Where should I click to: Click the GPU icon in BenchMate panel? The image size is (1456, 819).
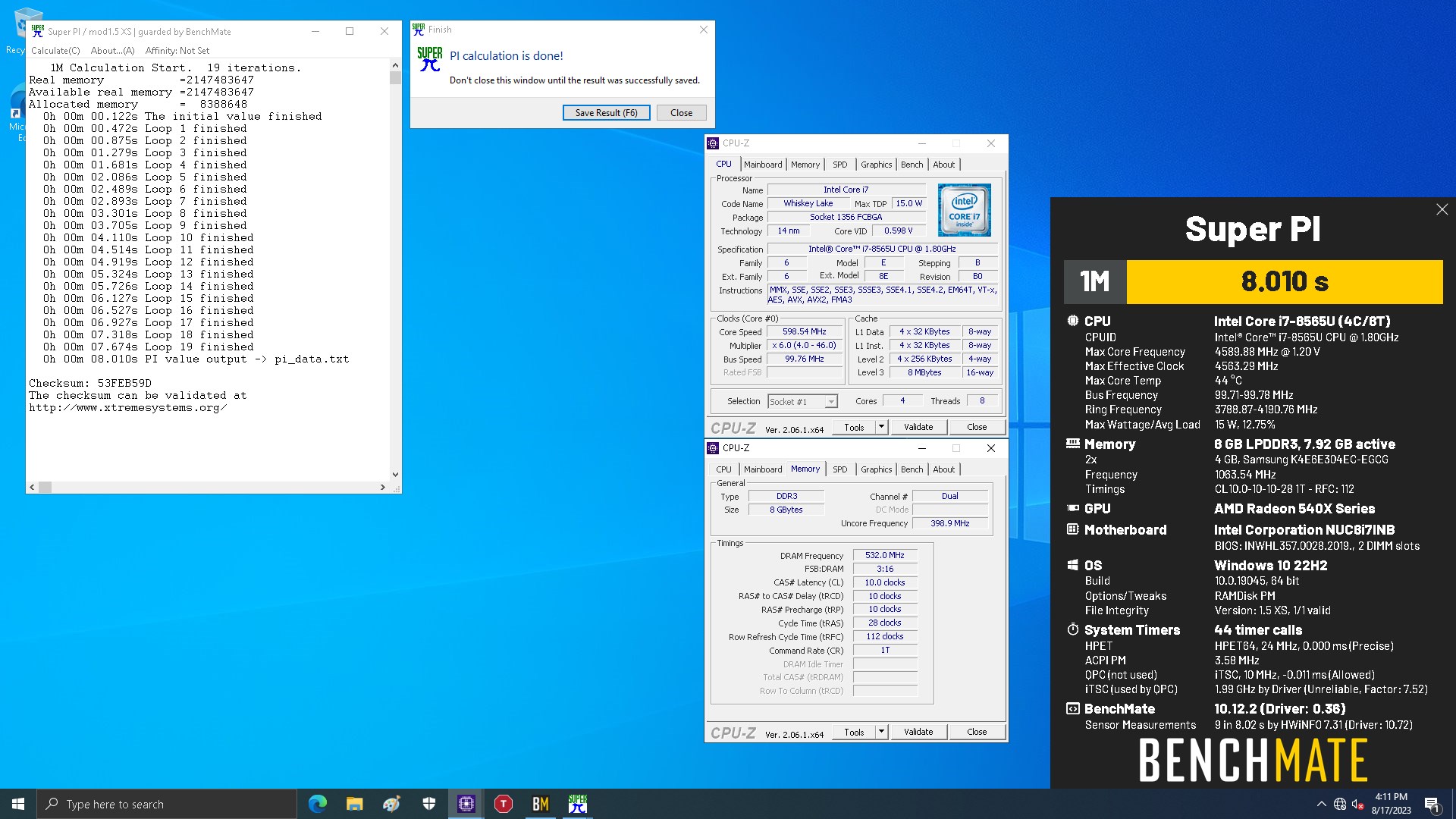[x=1072, y=508]
